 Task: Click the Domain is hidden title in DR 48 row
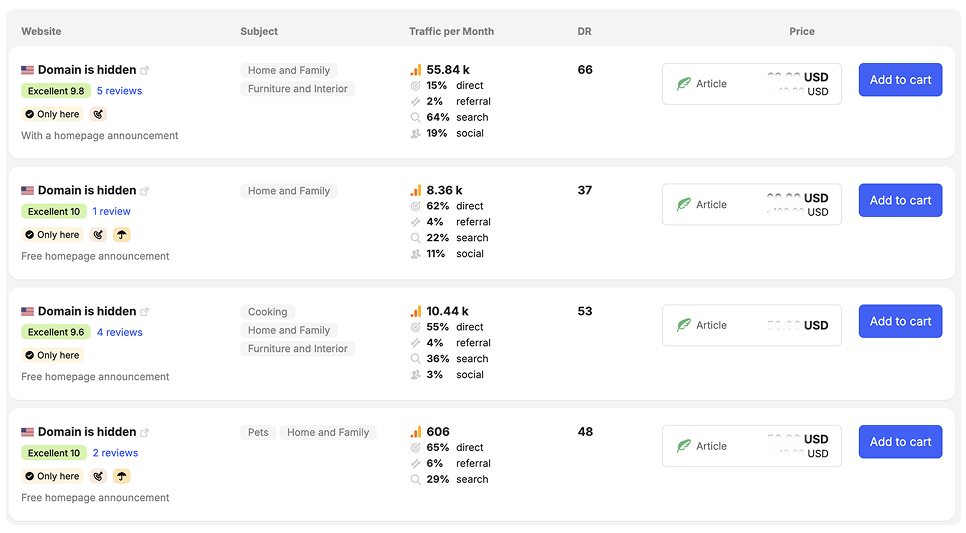87,432
